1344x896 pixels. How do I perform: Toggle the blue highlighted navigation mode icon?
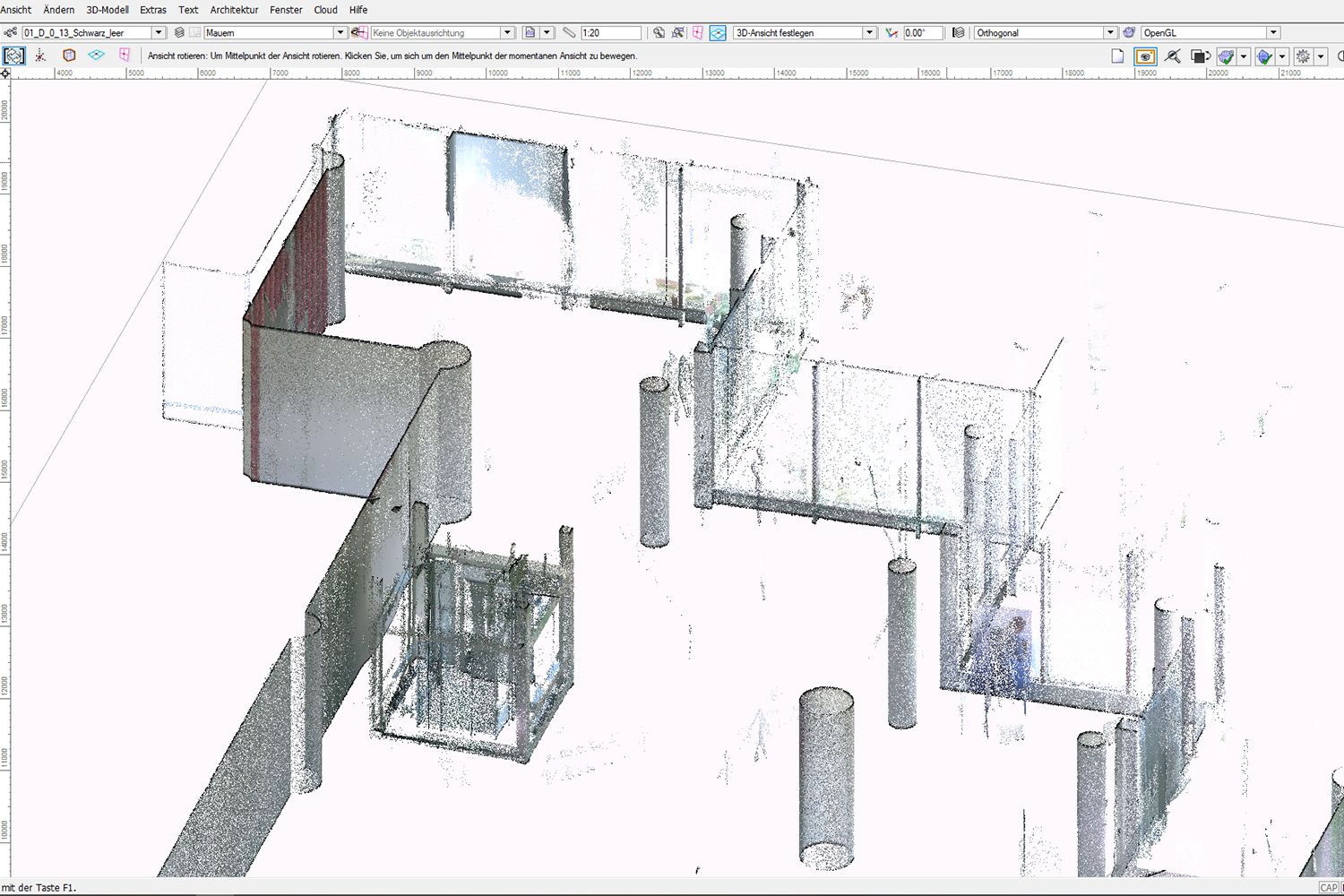(x=718, y=32)
